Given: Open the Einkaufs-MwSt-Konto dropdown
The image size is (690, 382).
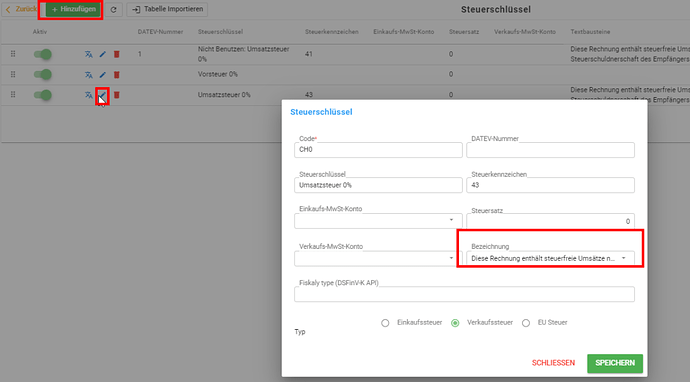Looking at the screenshot, I should pyautogui.click(x=378, y=220).
